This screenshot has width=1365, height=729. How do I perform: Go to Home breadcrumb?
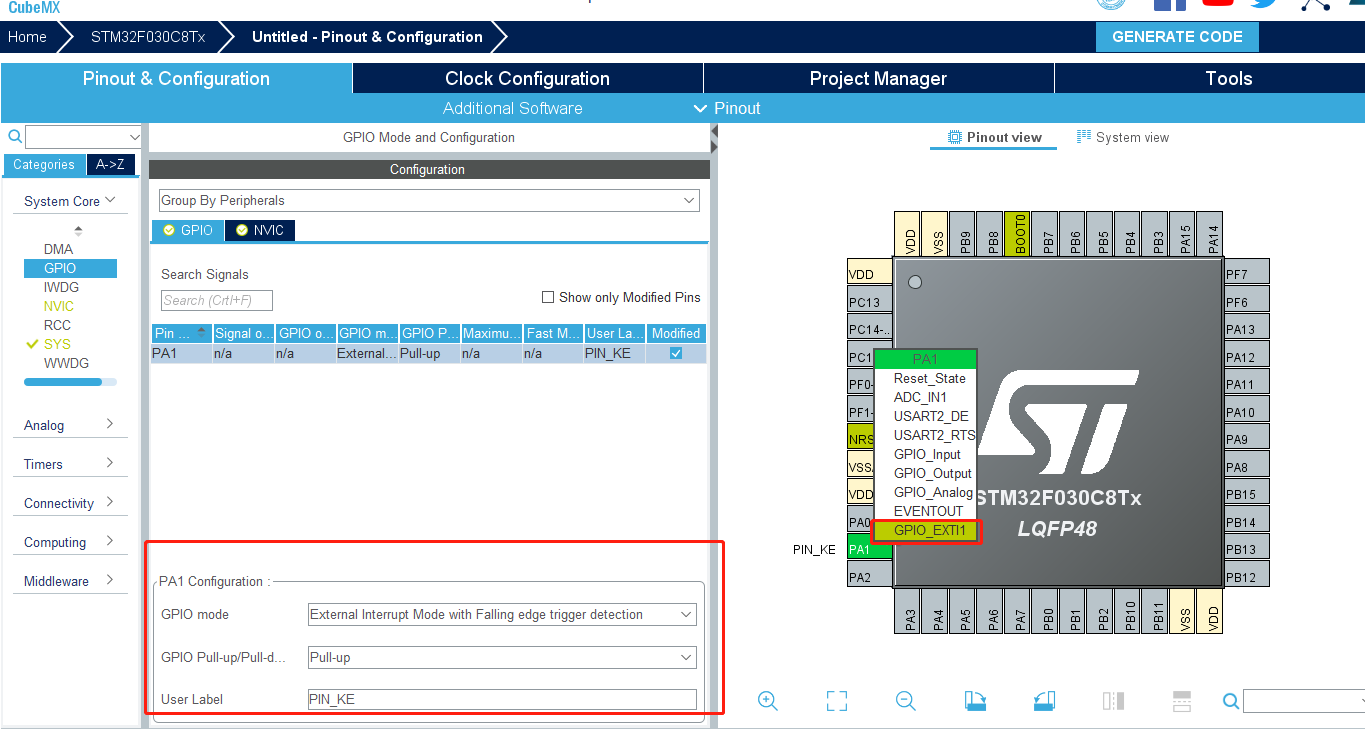pos(27,37)
